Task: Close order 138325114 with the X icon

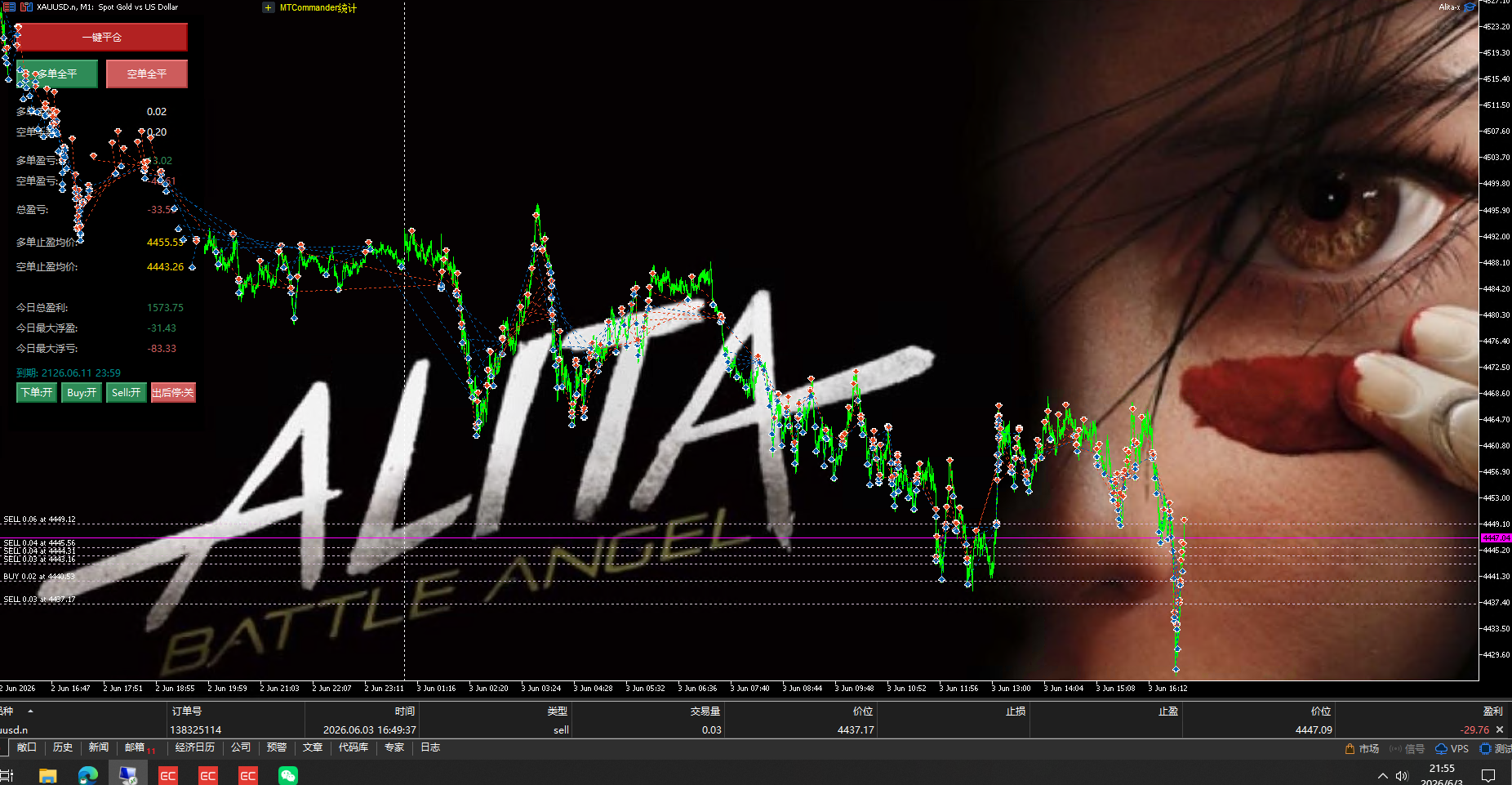Action: tap(1500, 729)
